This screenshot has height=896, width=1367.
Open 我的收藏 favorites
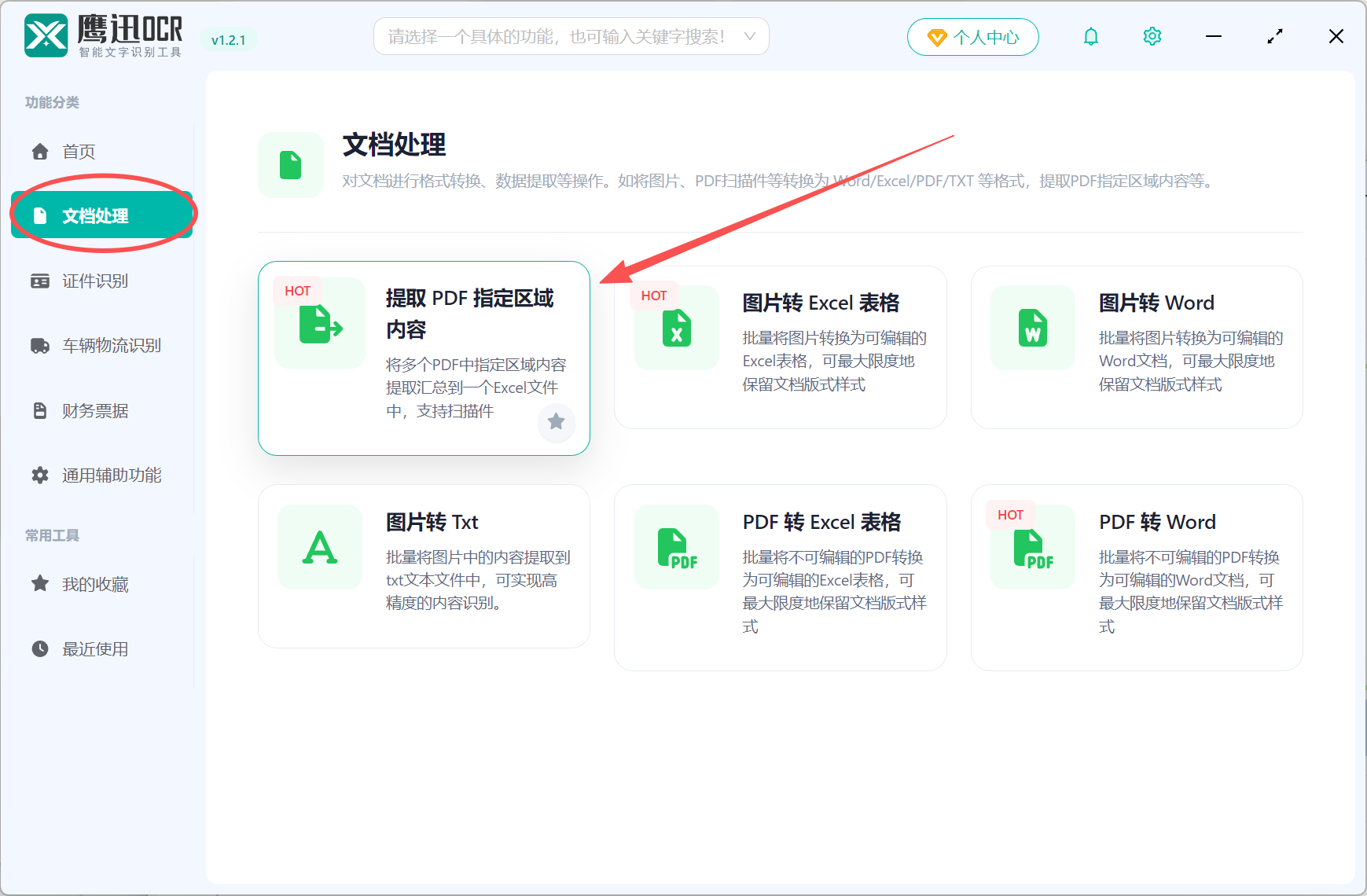(x=101, y=584)
